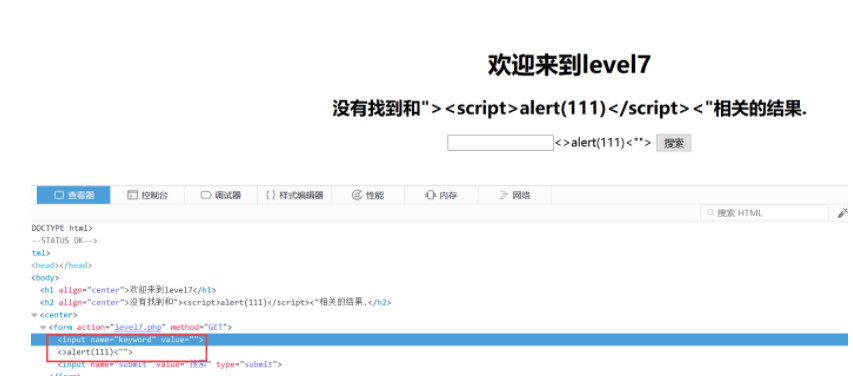Click the 搜索 submit button on page
The image size is (853, 376).
pos(673,143)
